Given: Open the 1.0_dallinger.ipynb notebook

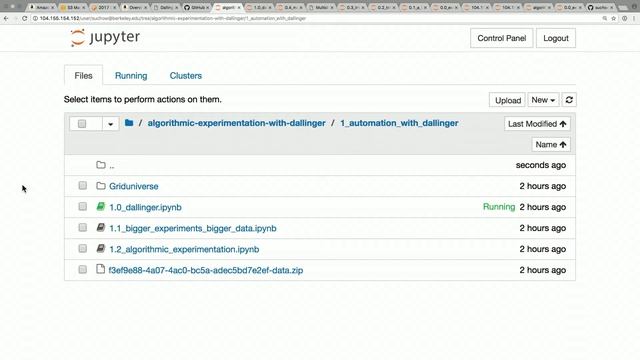Looking at the screenshot, I should (x=145, y=207).
